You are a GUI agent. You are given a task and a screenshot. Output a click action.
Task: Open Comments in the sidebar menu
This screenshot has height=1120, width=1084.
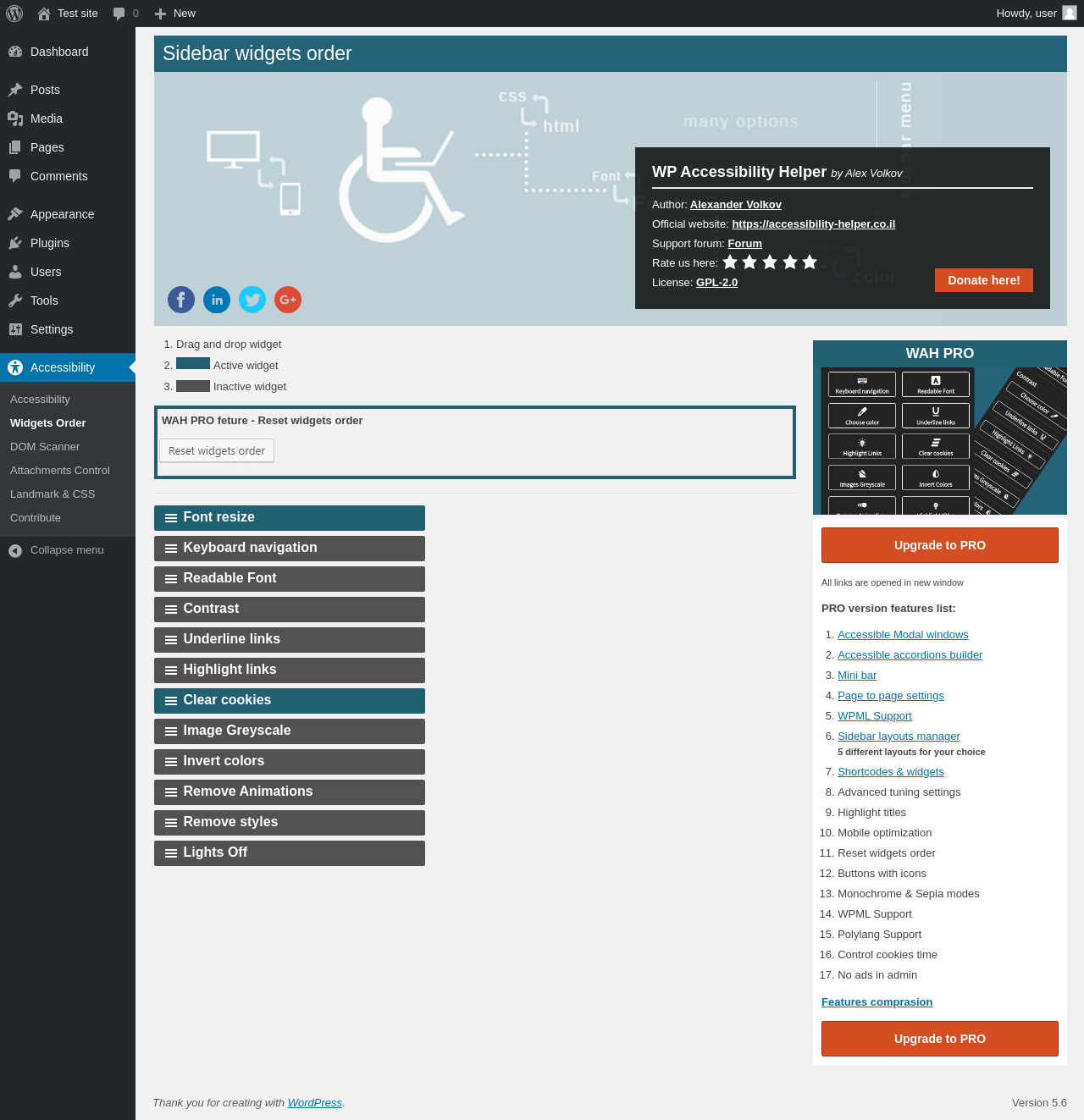68,176
